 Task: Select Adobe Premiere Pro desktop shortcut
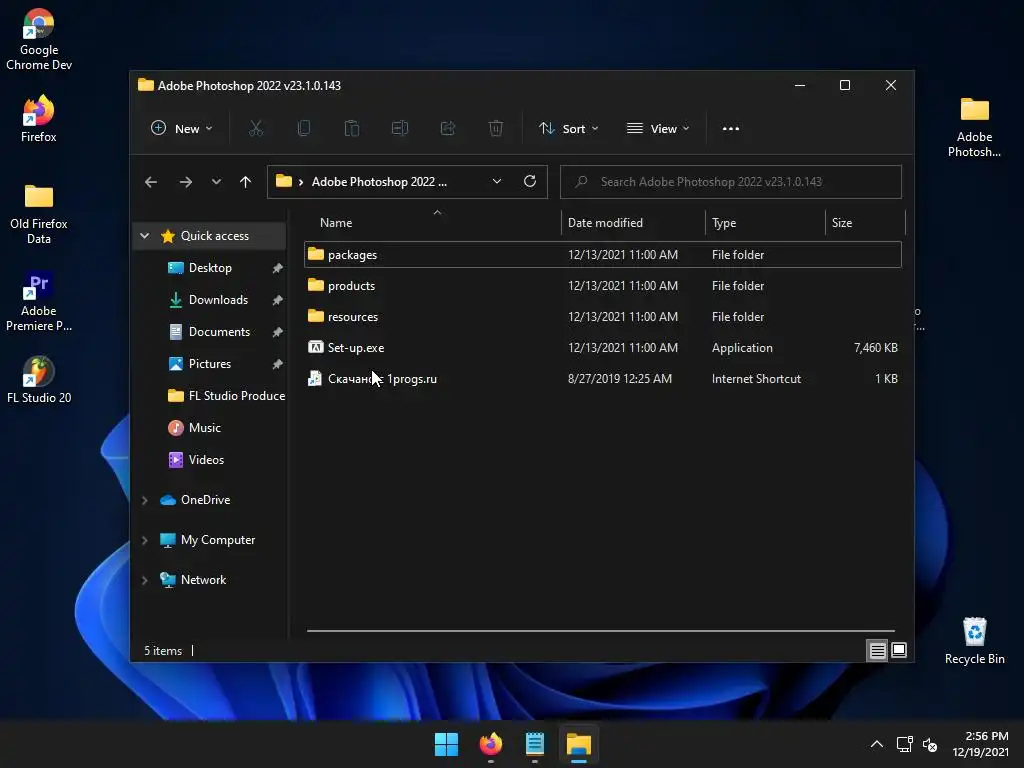coord(39,301)
